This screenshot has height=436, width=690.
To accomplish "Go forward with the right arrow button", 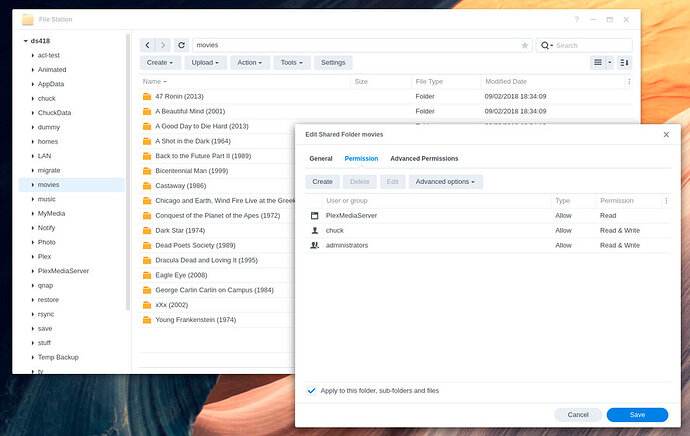I will [163, 45].
